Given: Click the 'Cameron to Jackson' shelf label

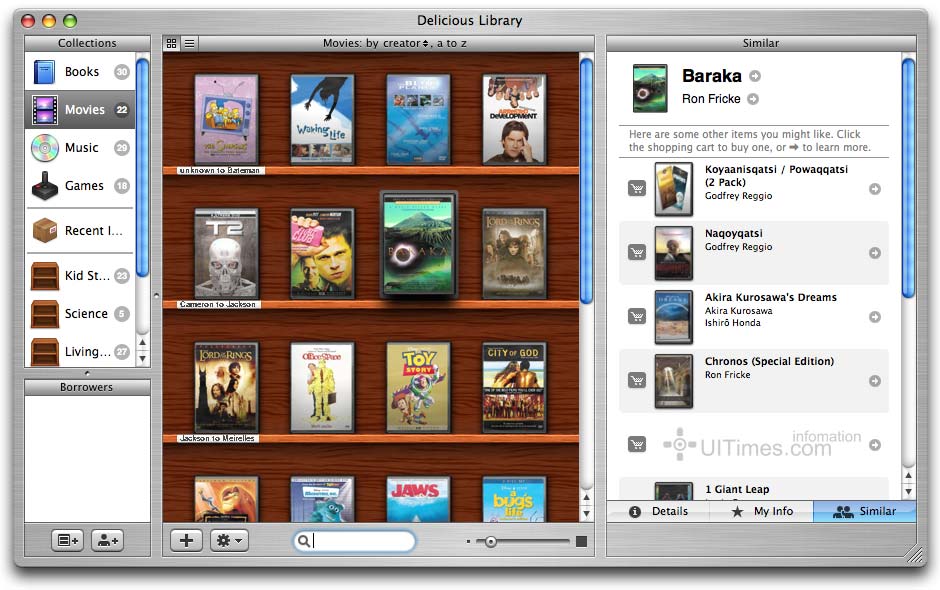Looking at the screenshot, I should [218, 305].
